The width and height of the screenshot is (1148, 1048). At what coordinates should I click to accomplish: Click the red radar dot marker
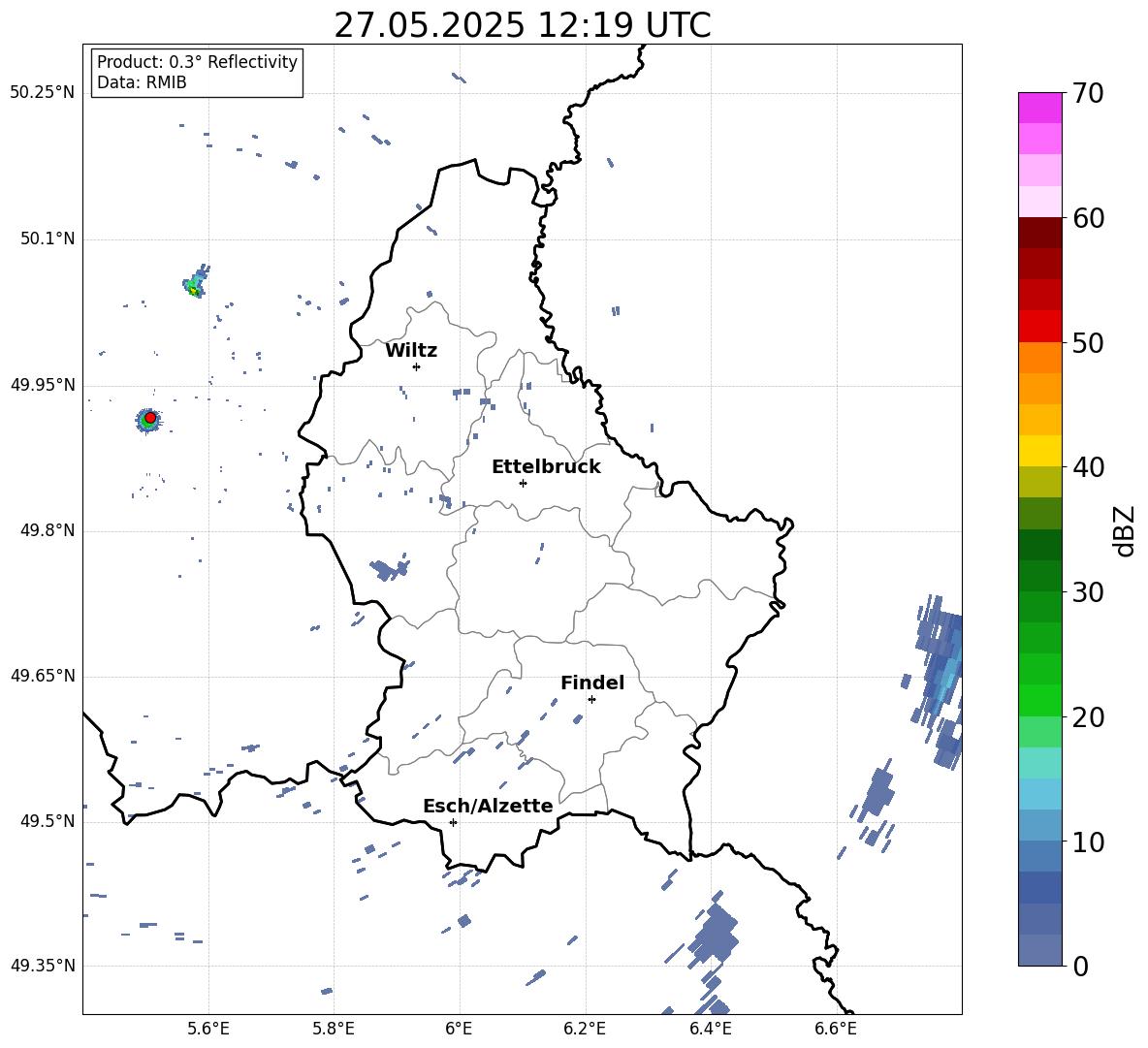[x=150, y=418]
